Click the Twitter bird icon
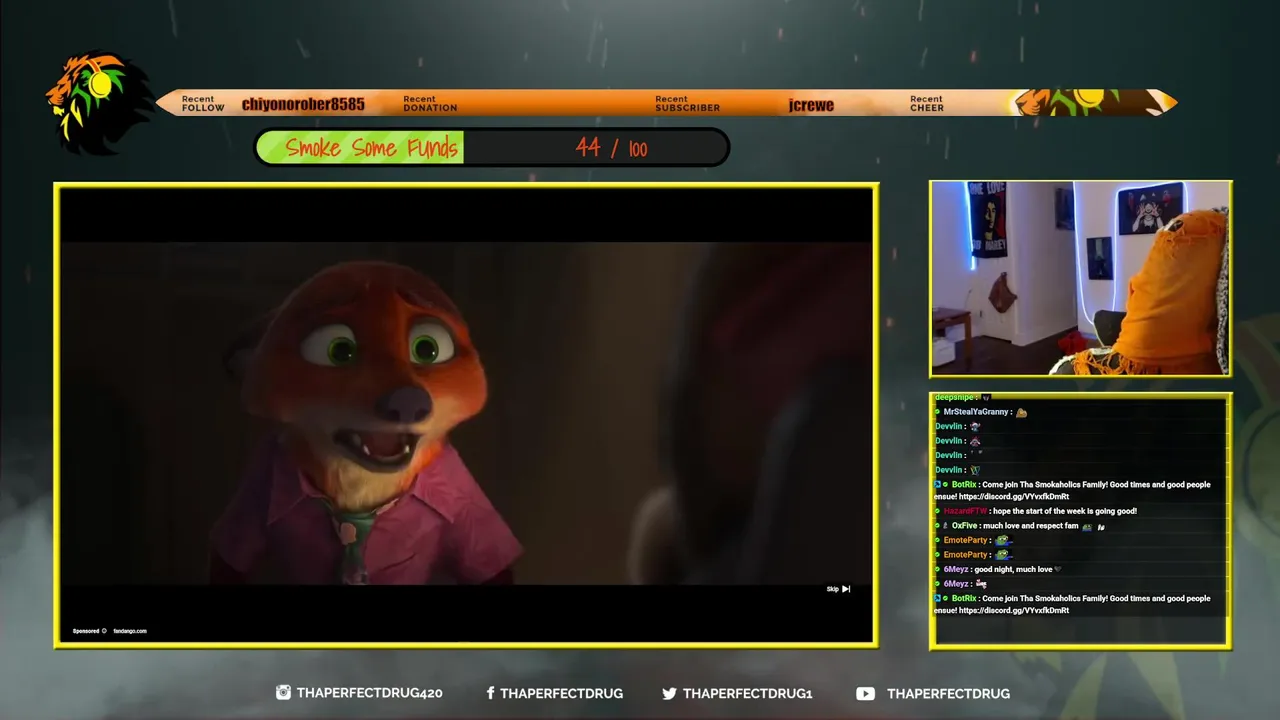Viewport: 1280px width, 720px height. pos(669,693)
